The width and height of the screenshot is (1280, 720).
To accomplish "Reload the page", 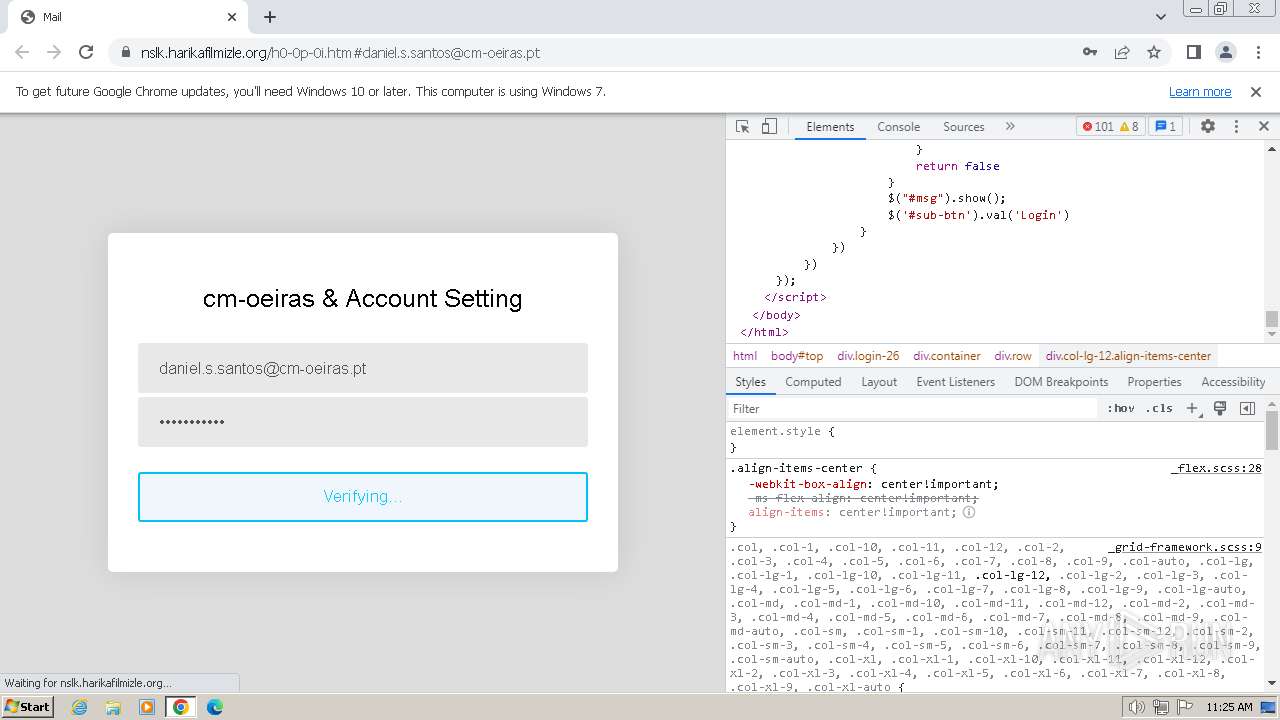I will [86, 52].
